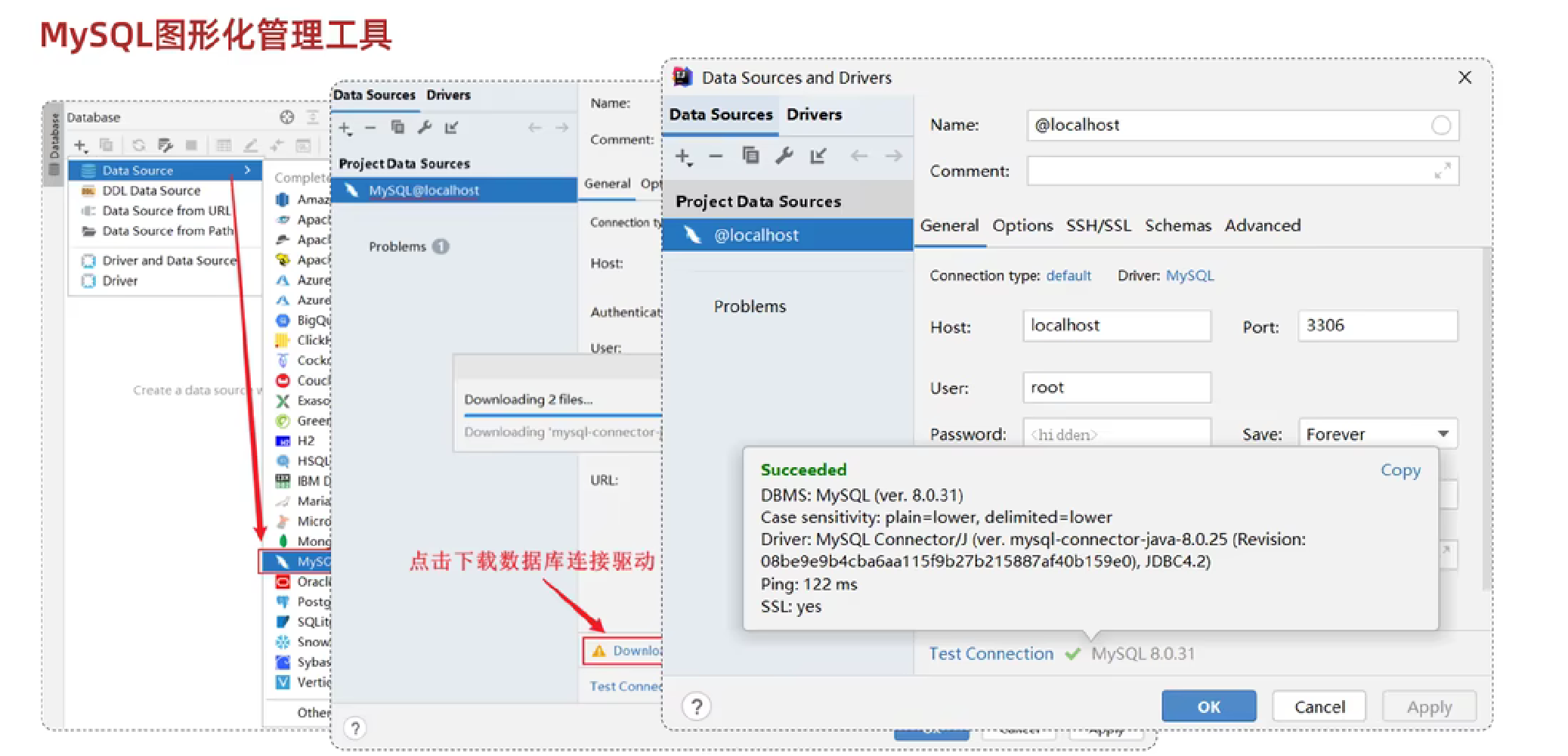Screen dimensions: 1568x756
Task: Click remove (minus) icon in middle dialog toolbar
Action: point(370,128)
